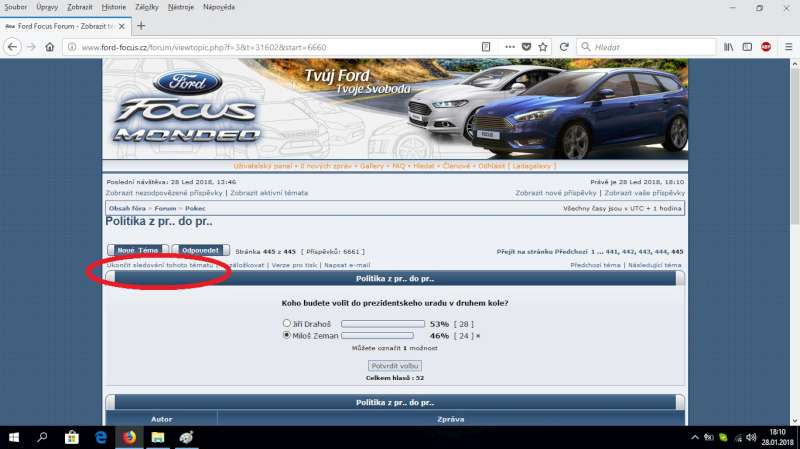Open the Firefox hamburger menu

(785, 47)
